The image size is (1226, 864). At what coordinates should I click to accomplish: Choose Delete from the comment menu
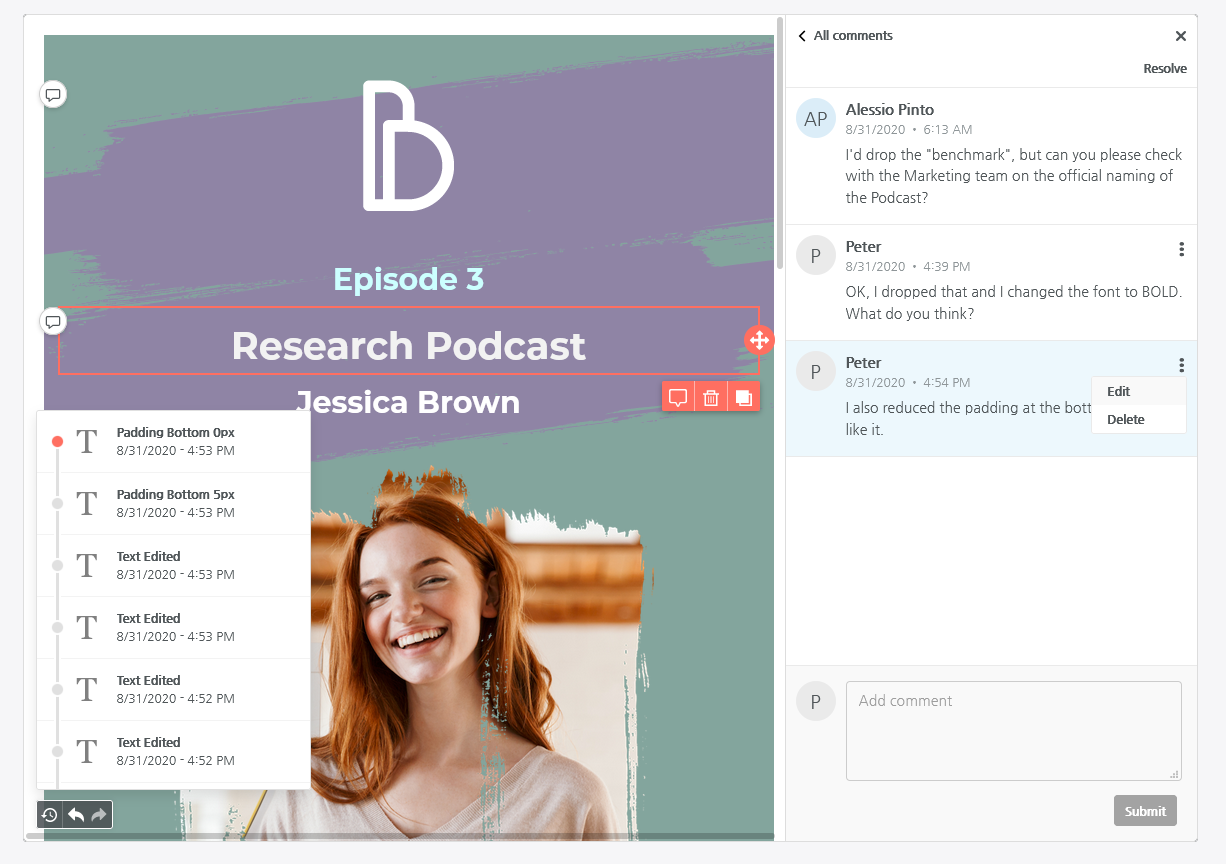tap(1125, 420)
